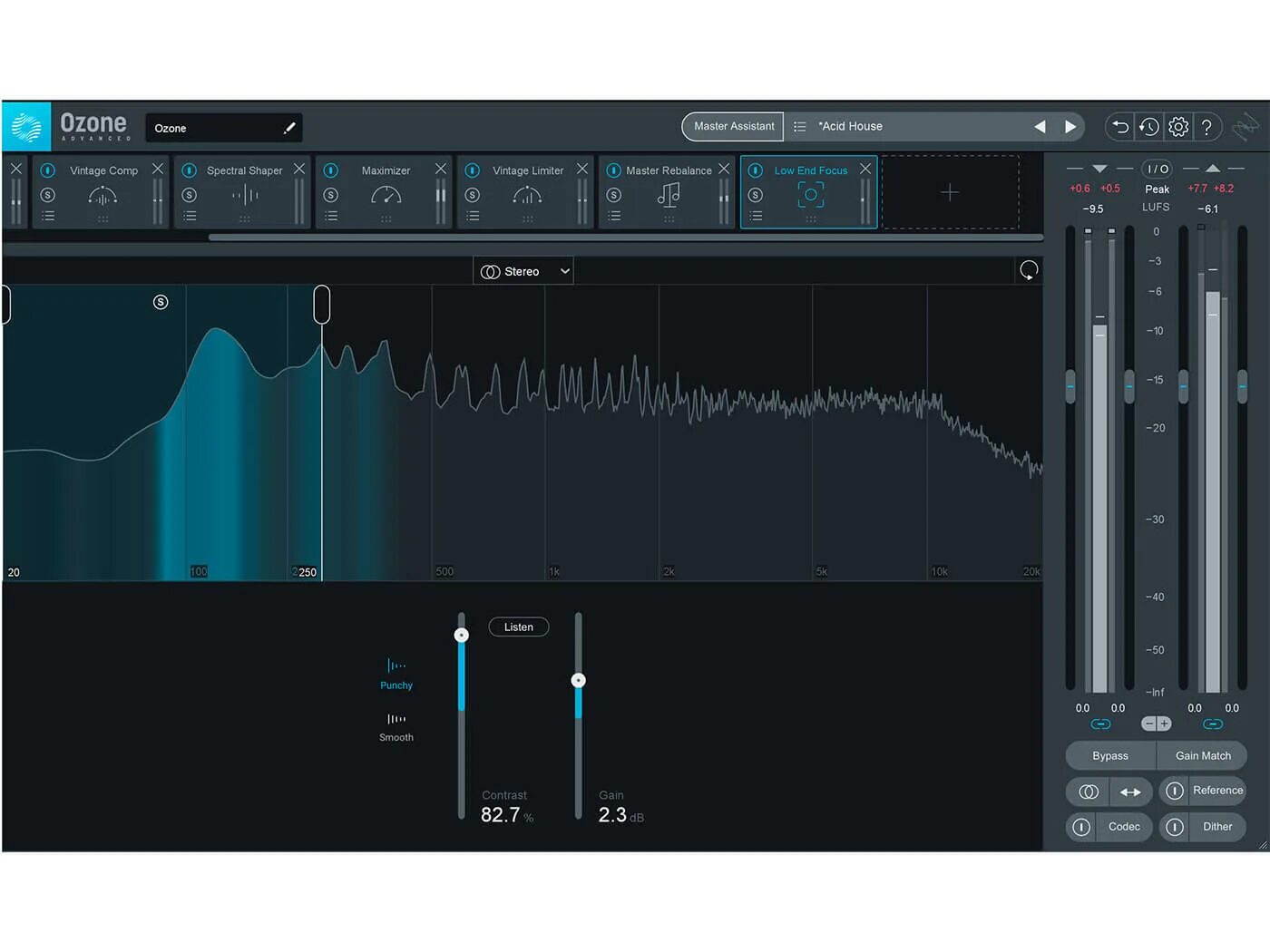The width and height of the screenshot is (1270, 952).
Task: Enable the Codec power toggle
Action: 1081,827
